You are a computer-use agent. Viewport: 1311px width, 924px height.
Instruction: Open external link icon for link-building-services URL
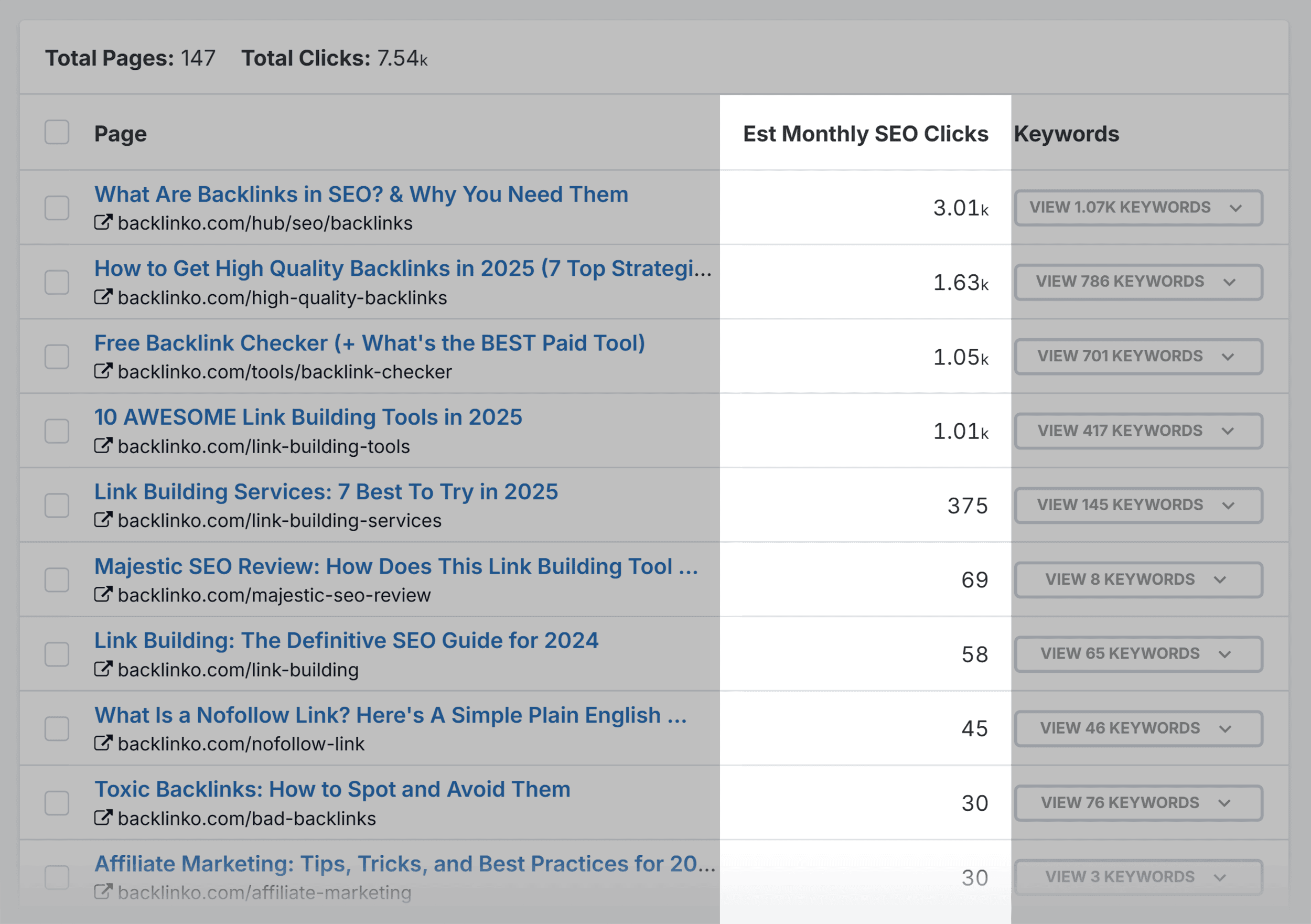(103, 520)
